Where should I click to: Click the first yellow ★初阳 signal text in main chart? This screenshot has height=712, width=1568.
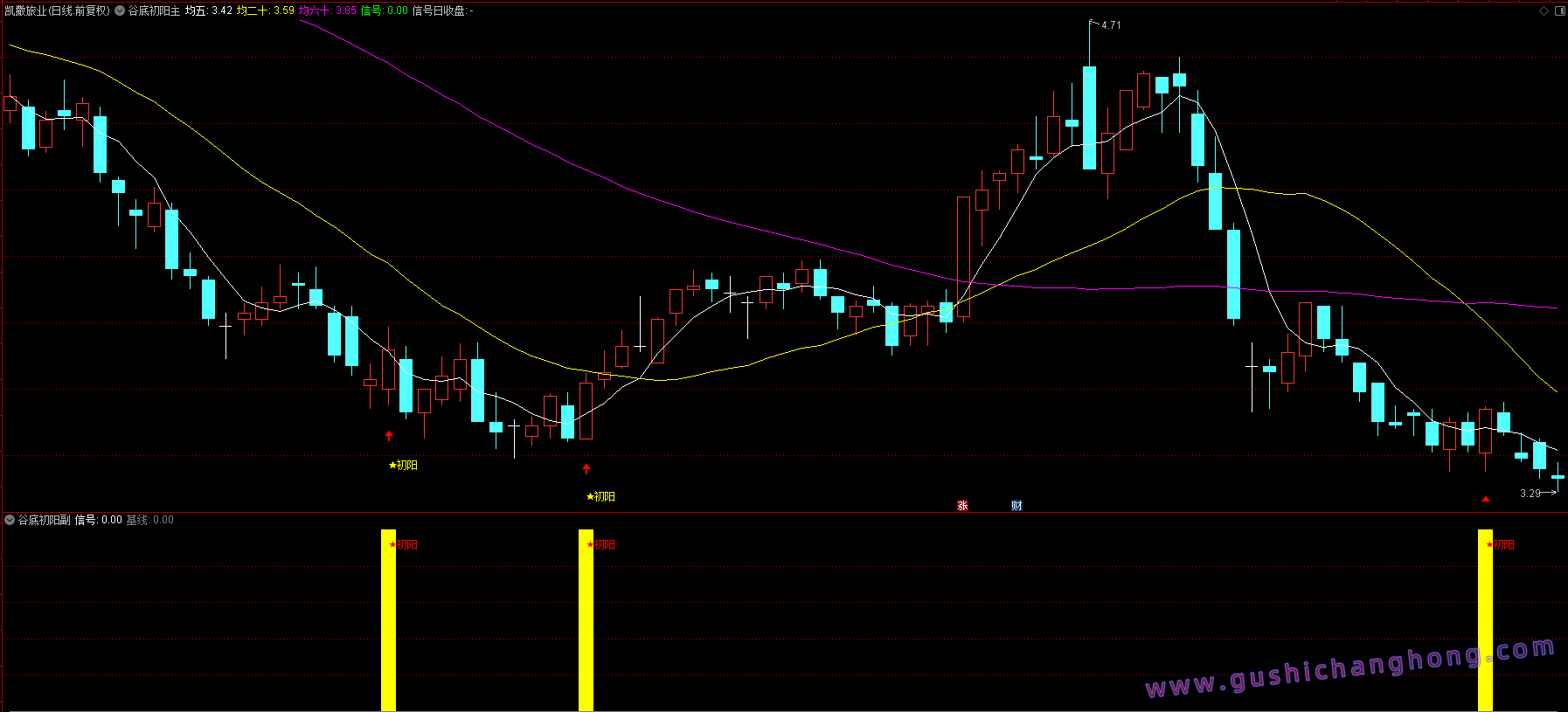(x=403, y=466)
